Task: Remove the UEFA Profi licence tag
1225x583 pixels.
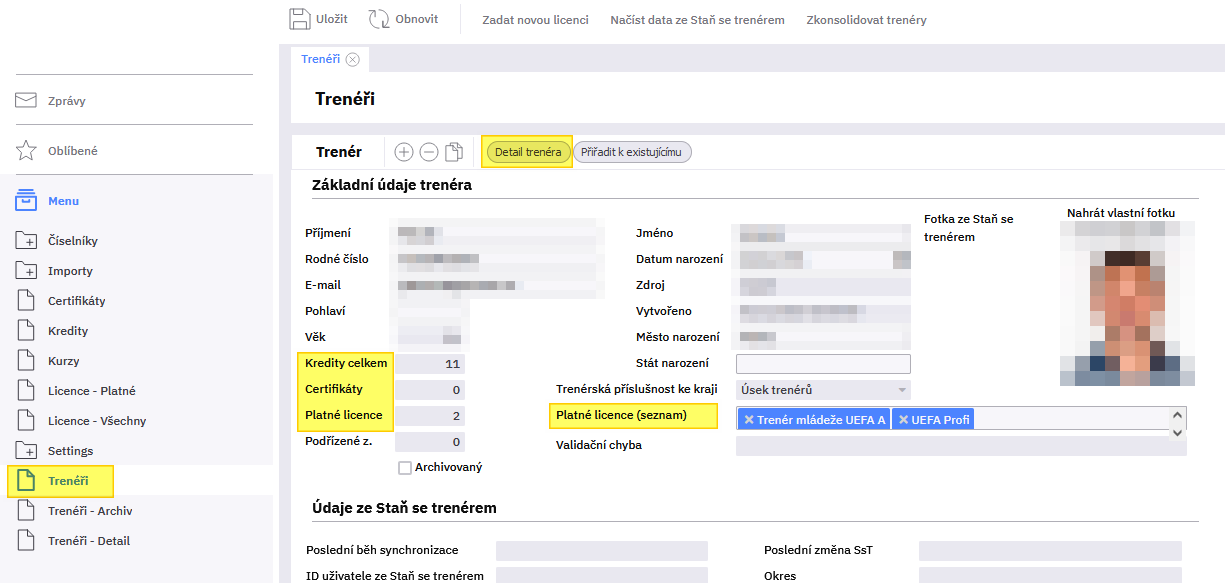Action: click(x=903, y=420)
